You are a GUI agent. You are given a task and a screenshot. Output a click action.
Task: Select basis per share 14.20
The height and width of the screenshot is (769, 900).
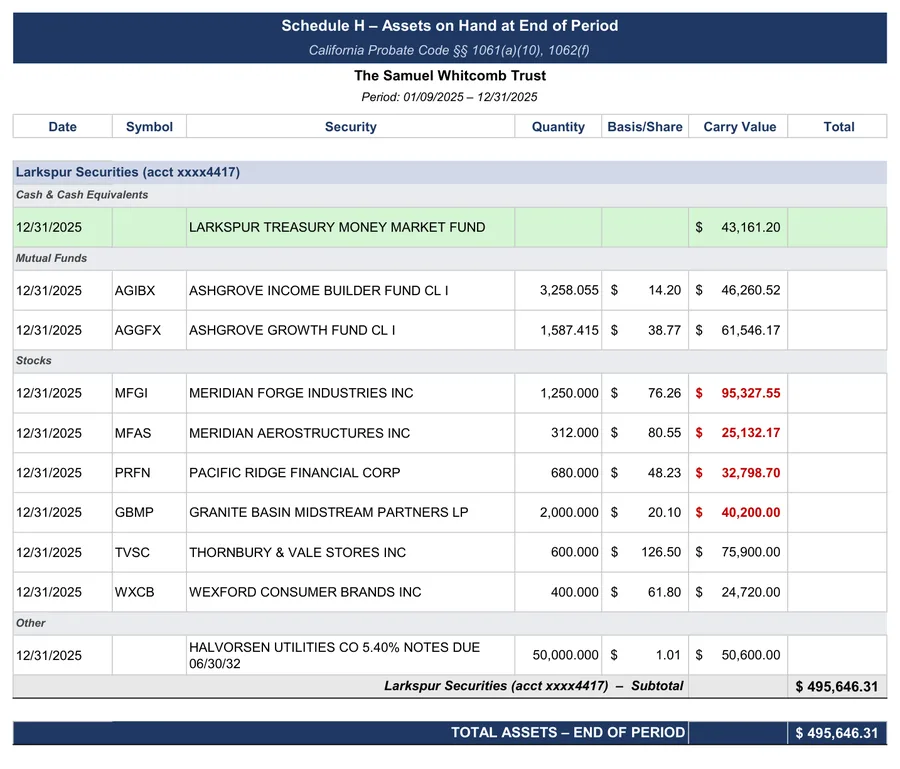coord(664,290)
